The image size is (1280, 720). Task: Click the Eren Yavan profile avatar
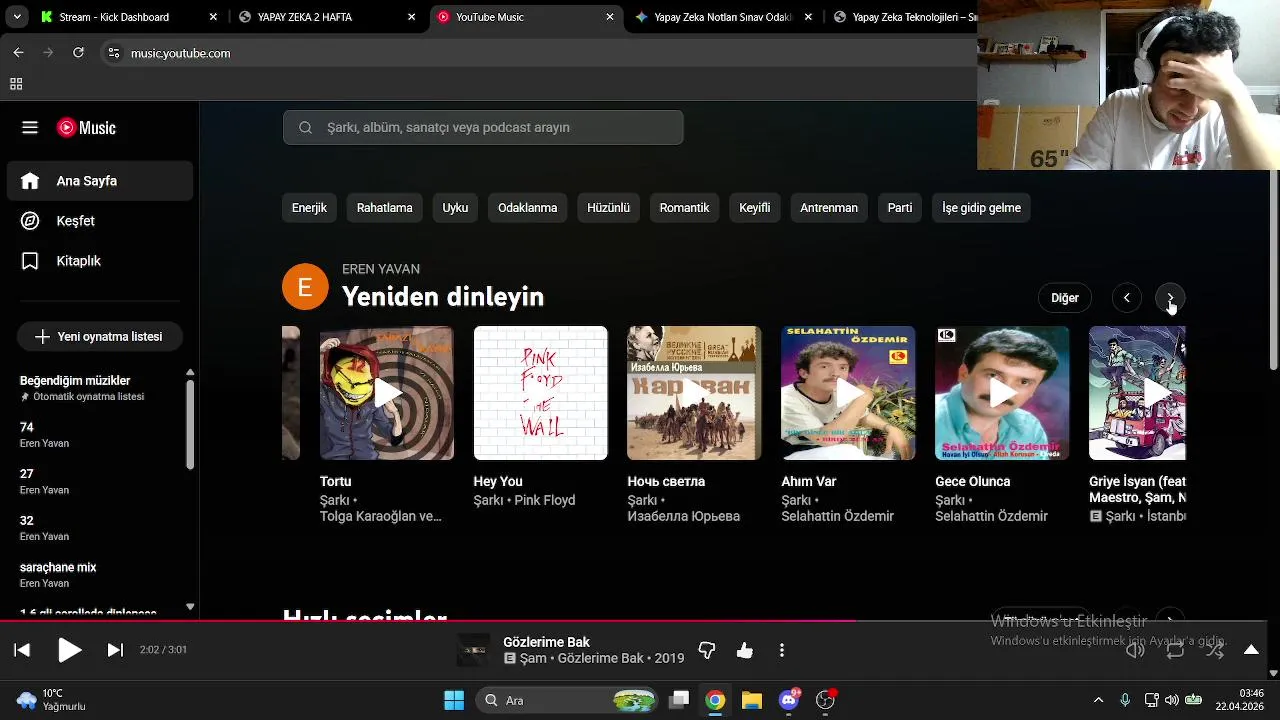(x=305, y=287)
